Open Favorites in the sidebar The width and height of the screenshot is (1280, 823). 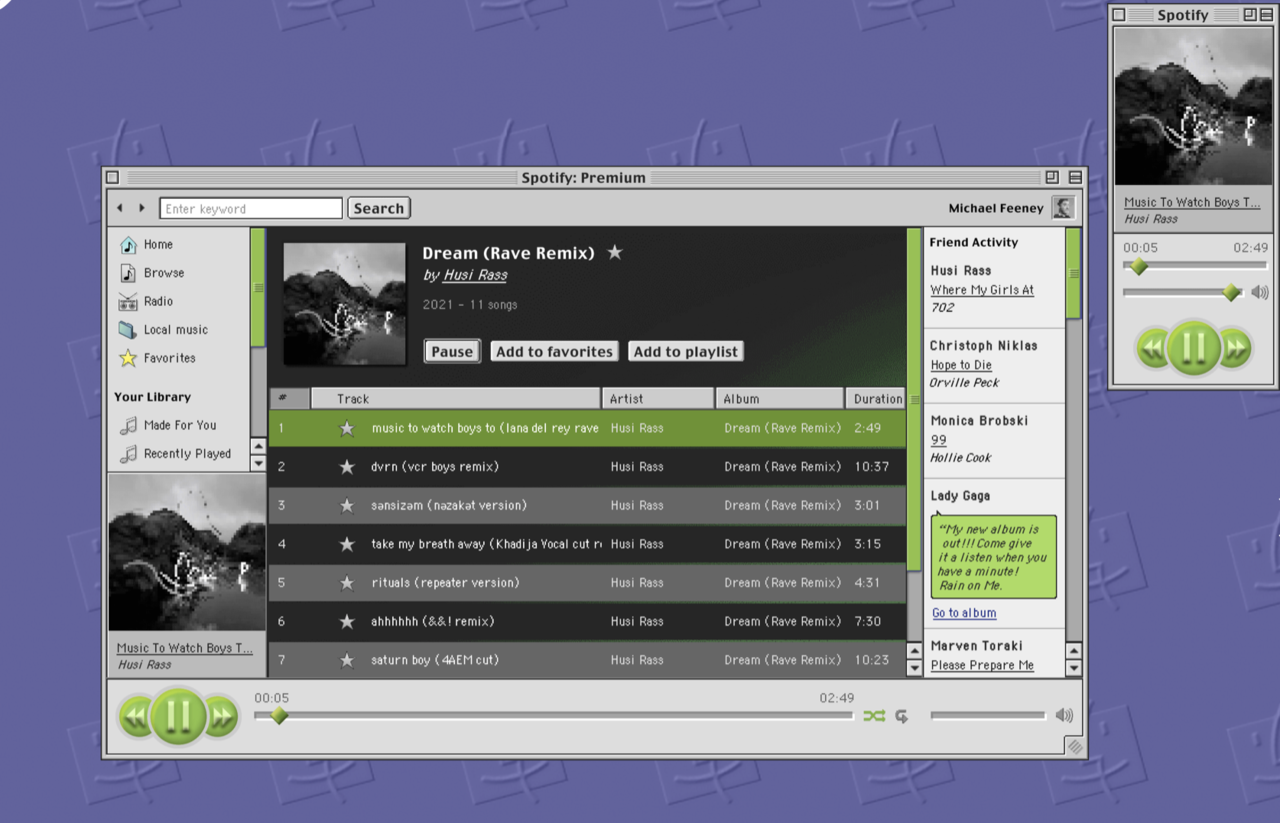pyautogui.click(x=168, y=358)
